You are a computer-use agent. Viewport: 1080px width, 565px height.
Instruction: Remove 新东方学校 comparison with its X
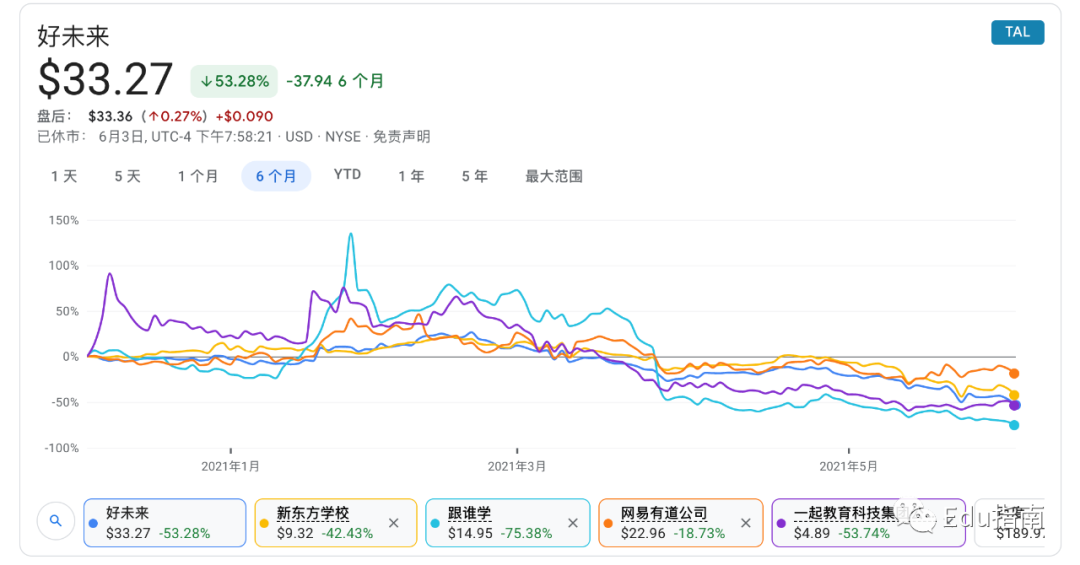[393, 523]
